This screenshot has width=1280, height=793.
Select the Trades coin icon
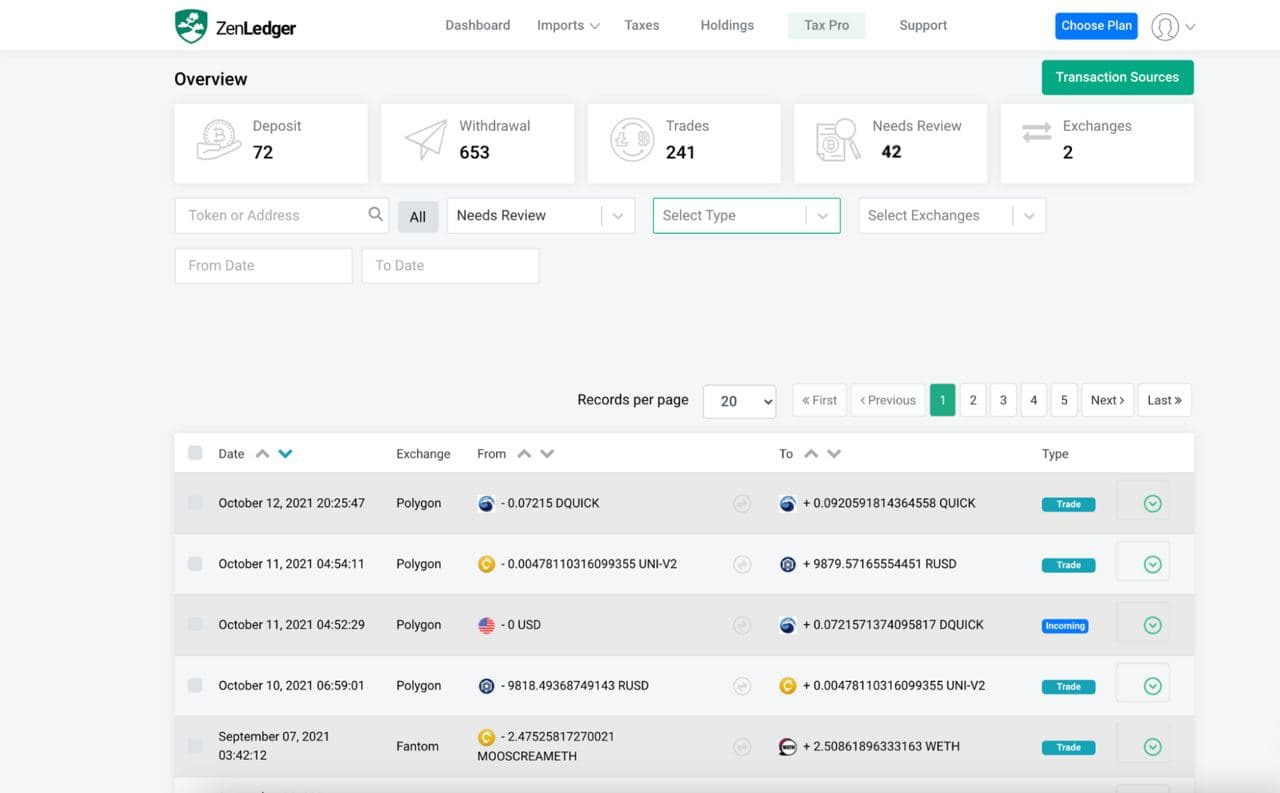(x=630, y=140)
